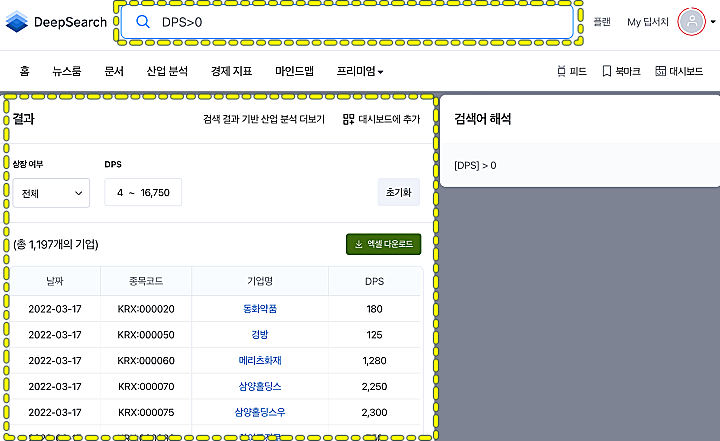Click the 종목코드 column header
720x441 pixels.
click(146, 281)
